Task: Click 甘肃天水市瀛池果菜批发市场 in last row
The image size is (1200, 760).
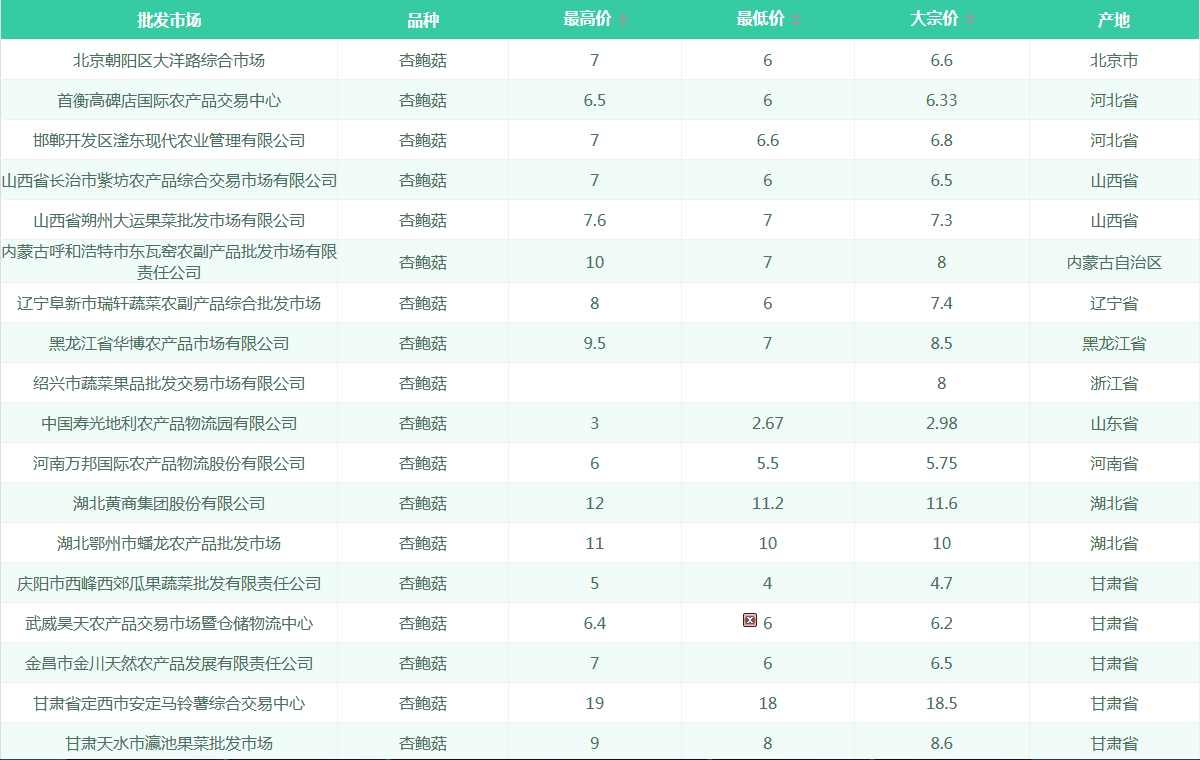Action: coord(169,743)
